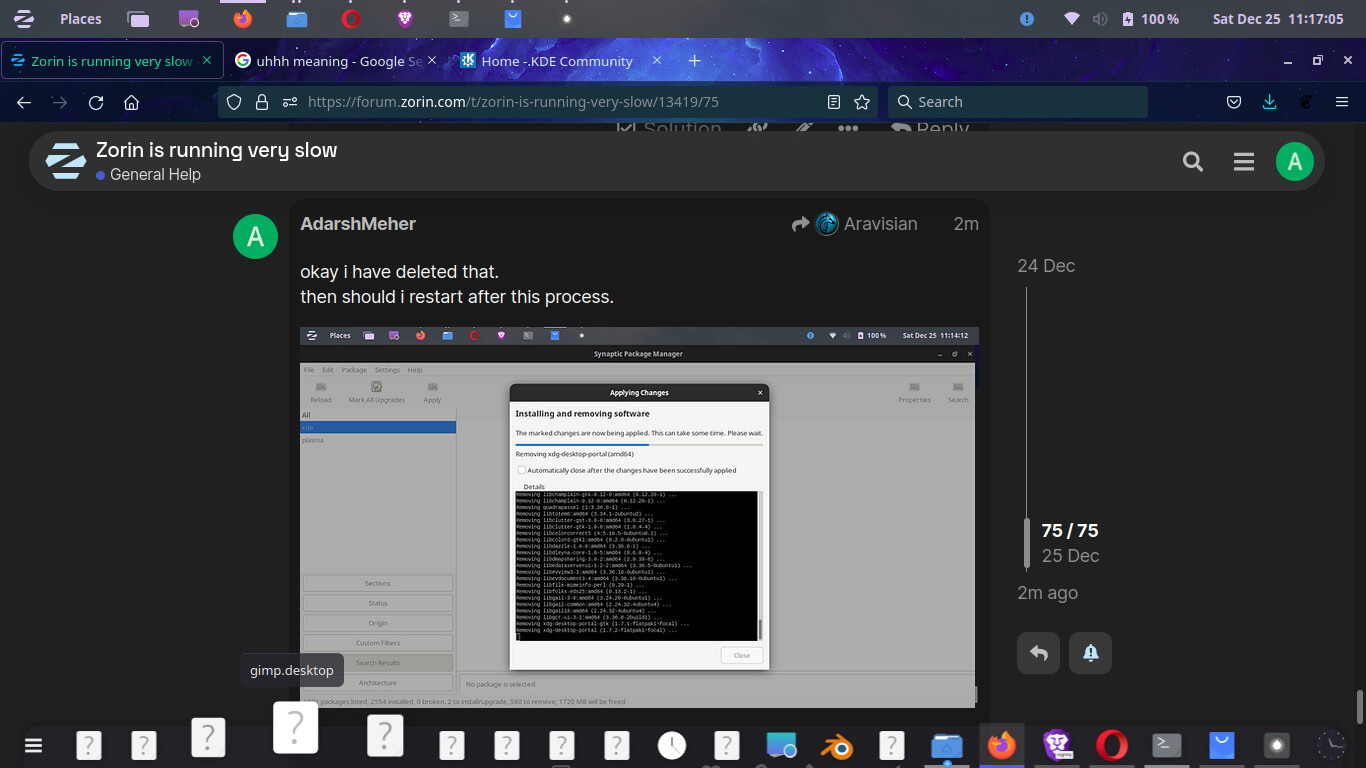Click the tracking protection shield icon
The image size is (1366, 768).
tap(234, 102)
